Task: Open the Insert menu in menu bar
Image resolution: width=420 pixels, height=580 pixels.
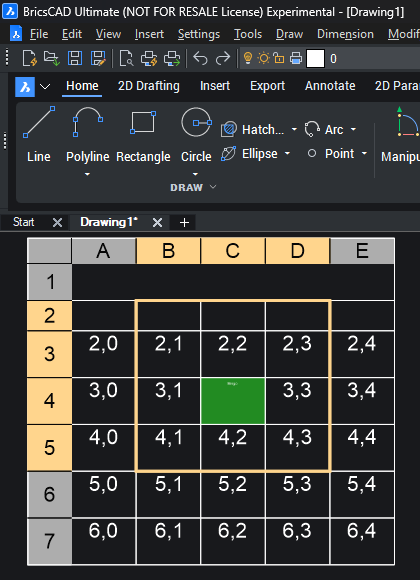Action: tap(149, 34)
